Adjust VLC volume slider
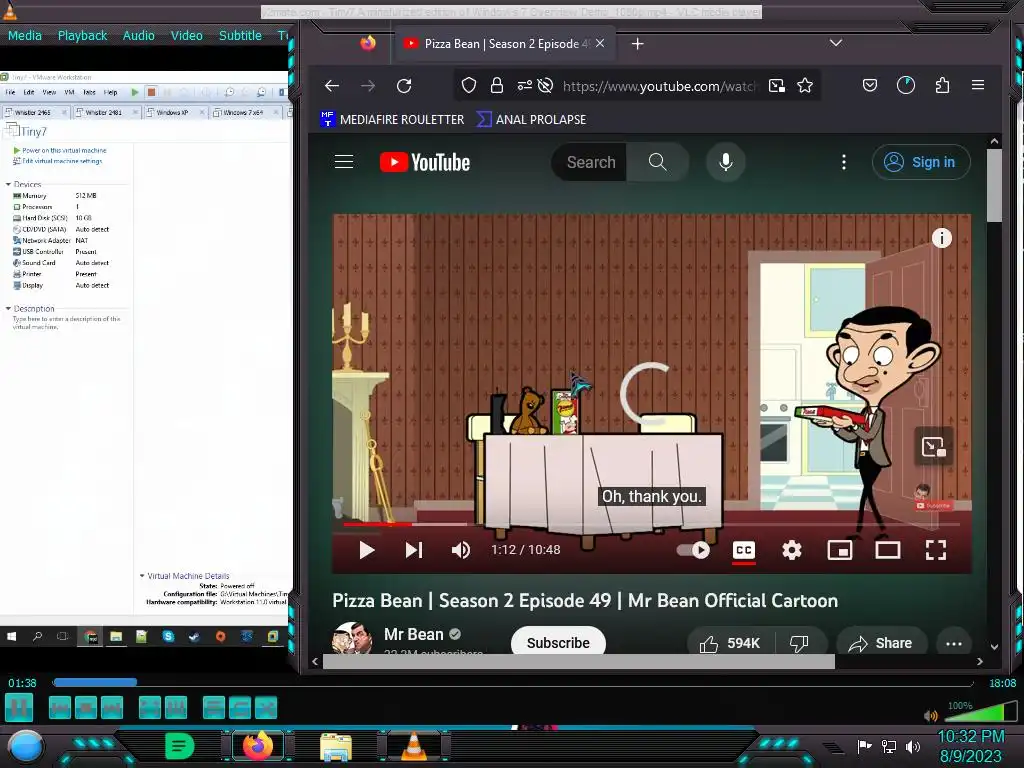Viewport: 1024px width, 768px height. 980,712
